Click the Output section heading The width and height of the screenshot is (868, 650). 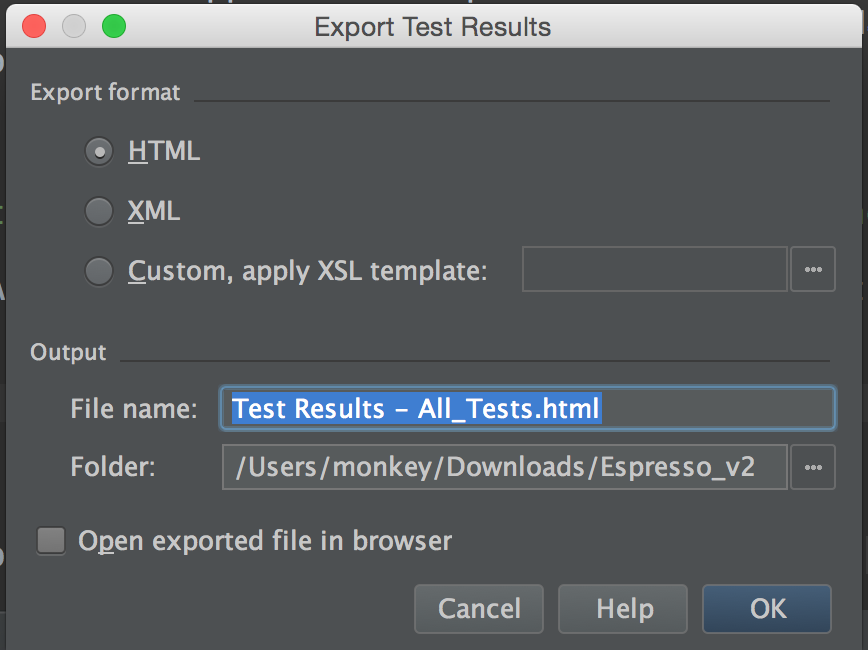point(68,352)
